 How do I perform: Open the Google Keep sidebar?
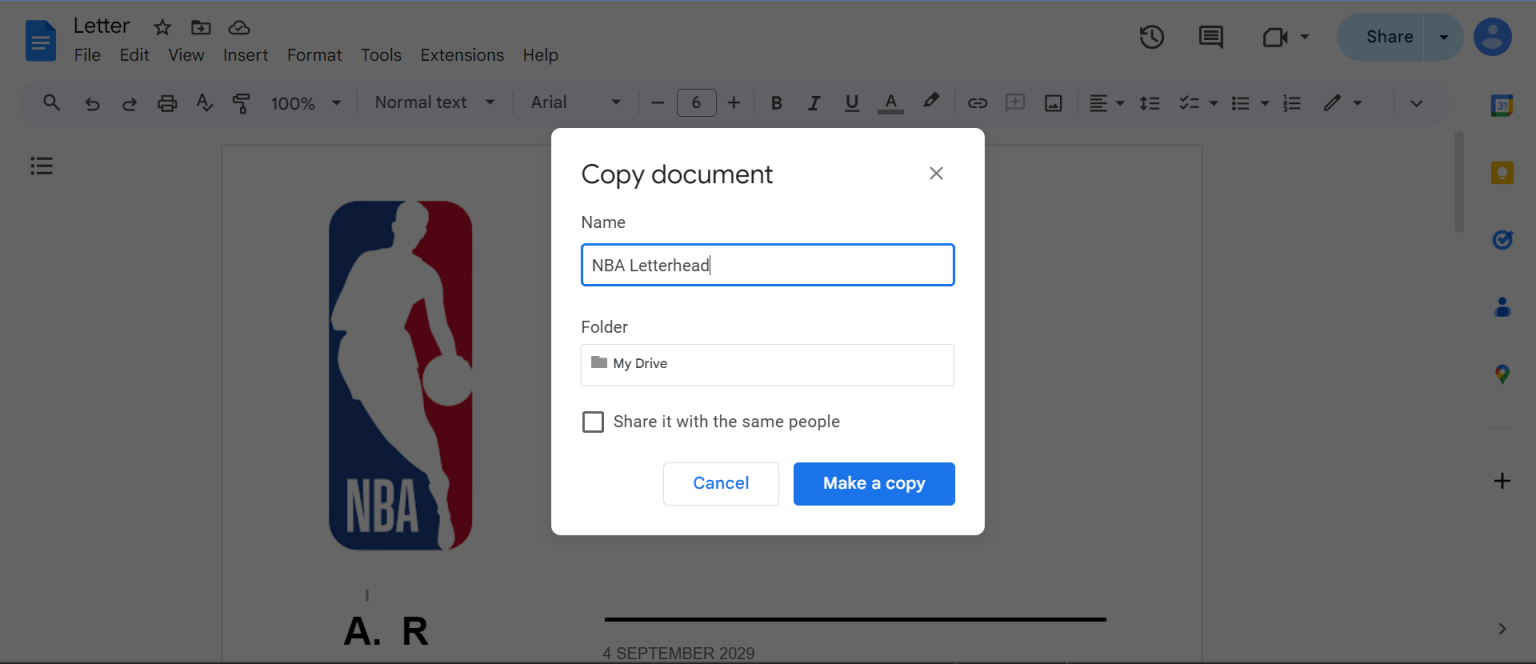click(1502, 172)
